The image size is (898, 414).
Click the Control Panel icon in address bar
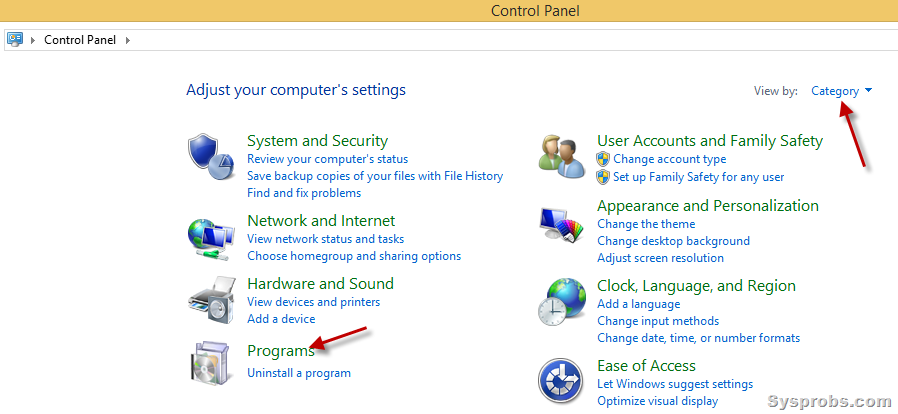pyautogui.click(x=14, y=40)
